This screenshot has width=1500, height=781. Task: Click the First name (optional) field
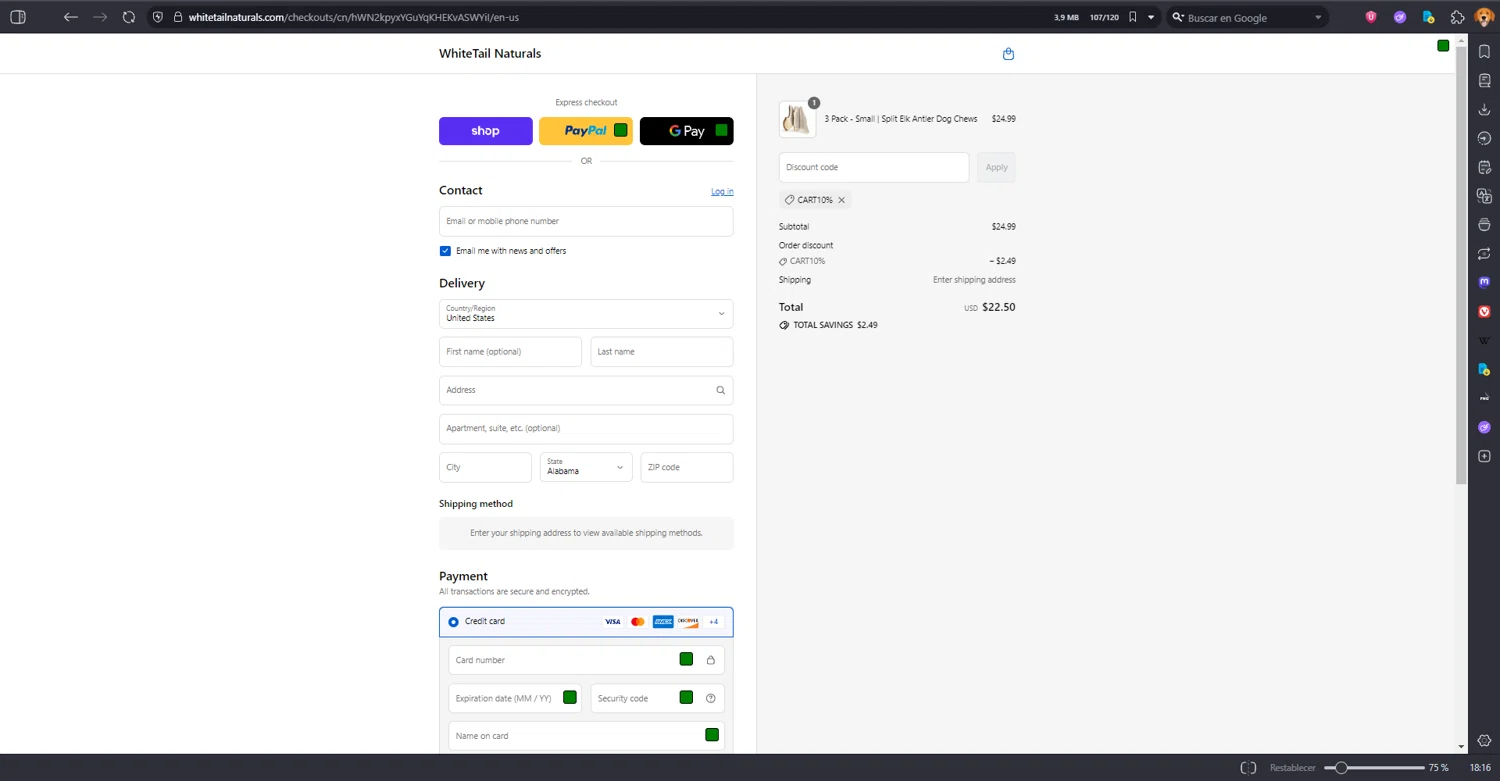coord(510,352)
